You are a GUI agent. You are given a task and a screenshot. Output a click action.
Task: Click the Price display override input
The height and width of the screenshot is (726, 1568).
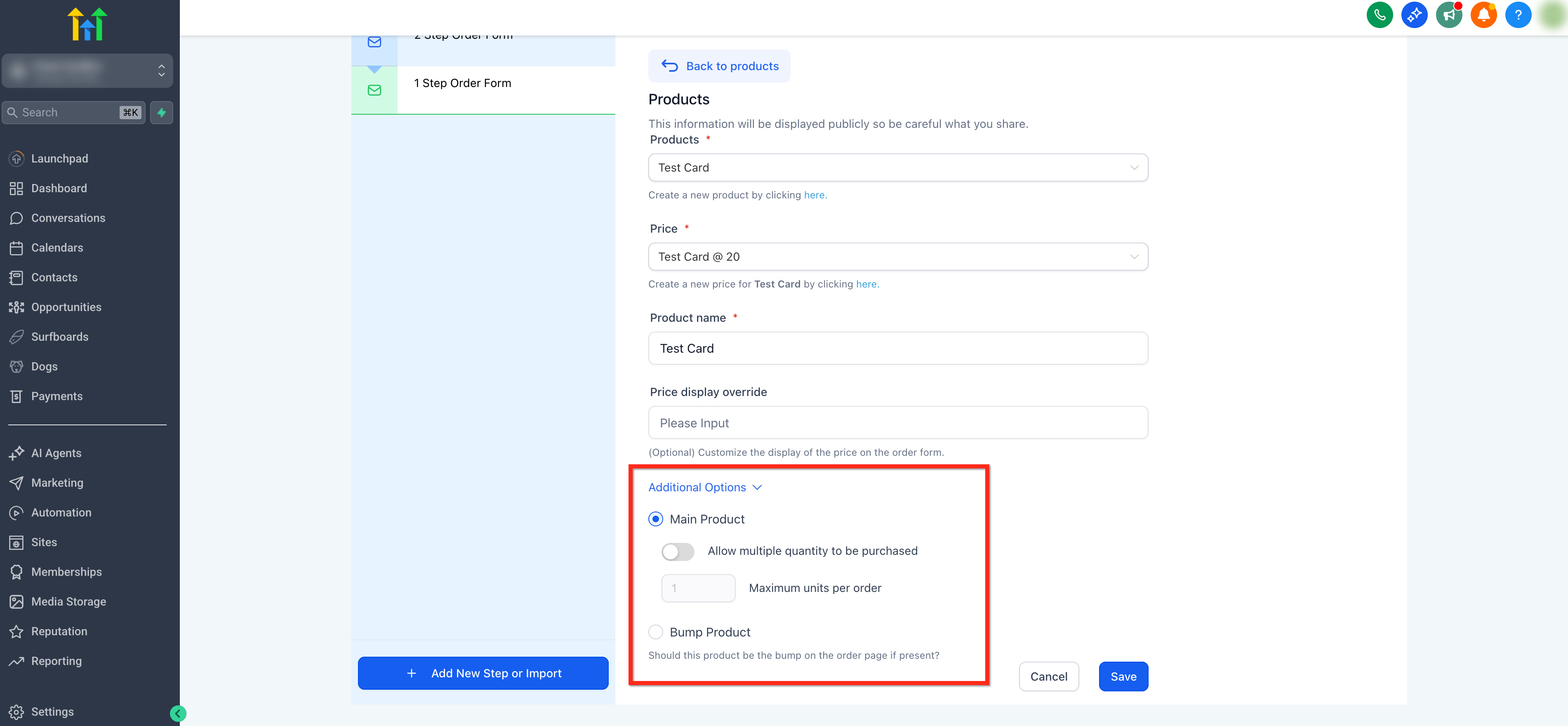[x=898, y=423]
